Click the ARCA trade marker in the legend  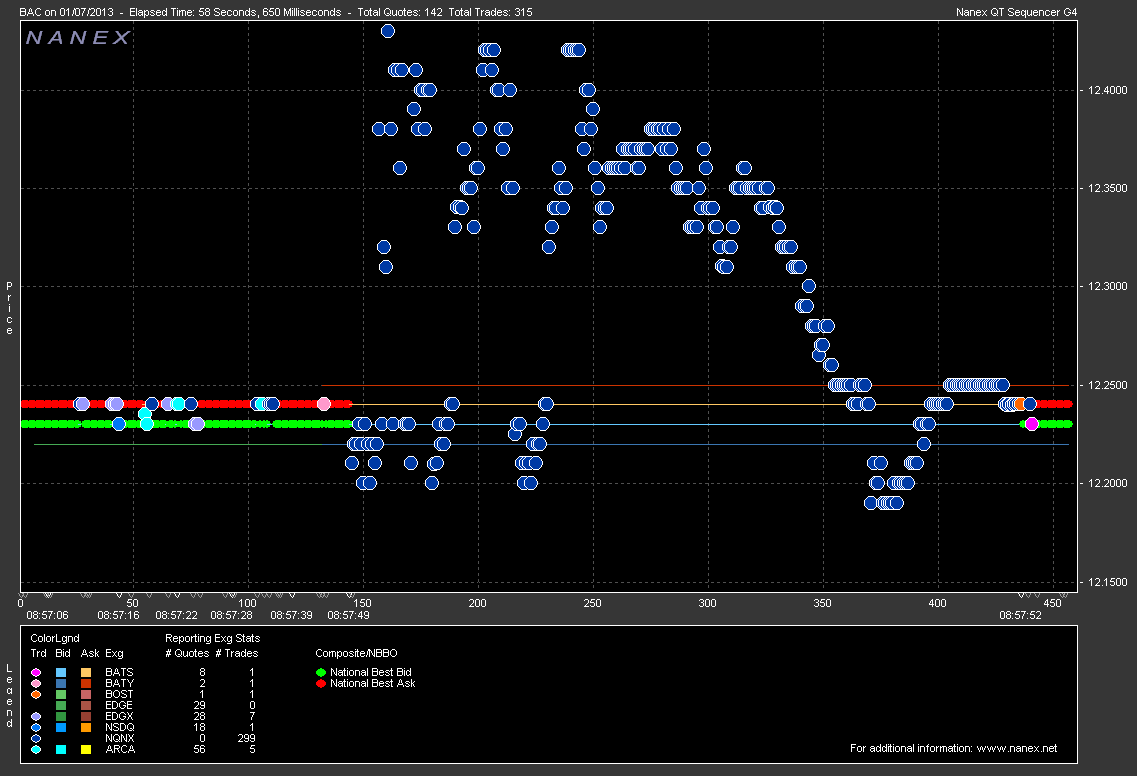click(x=36, y=749)
